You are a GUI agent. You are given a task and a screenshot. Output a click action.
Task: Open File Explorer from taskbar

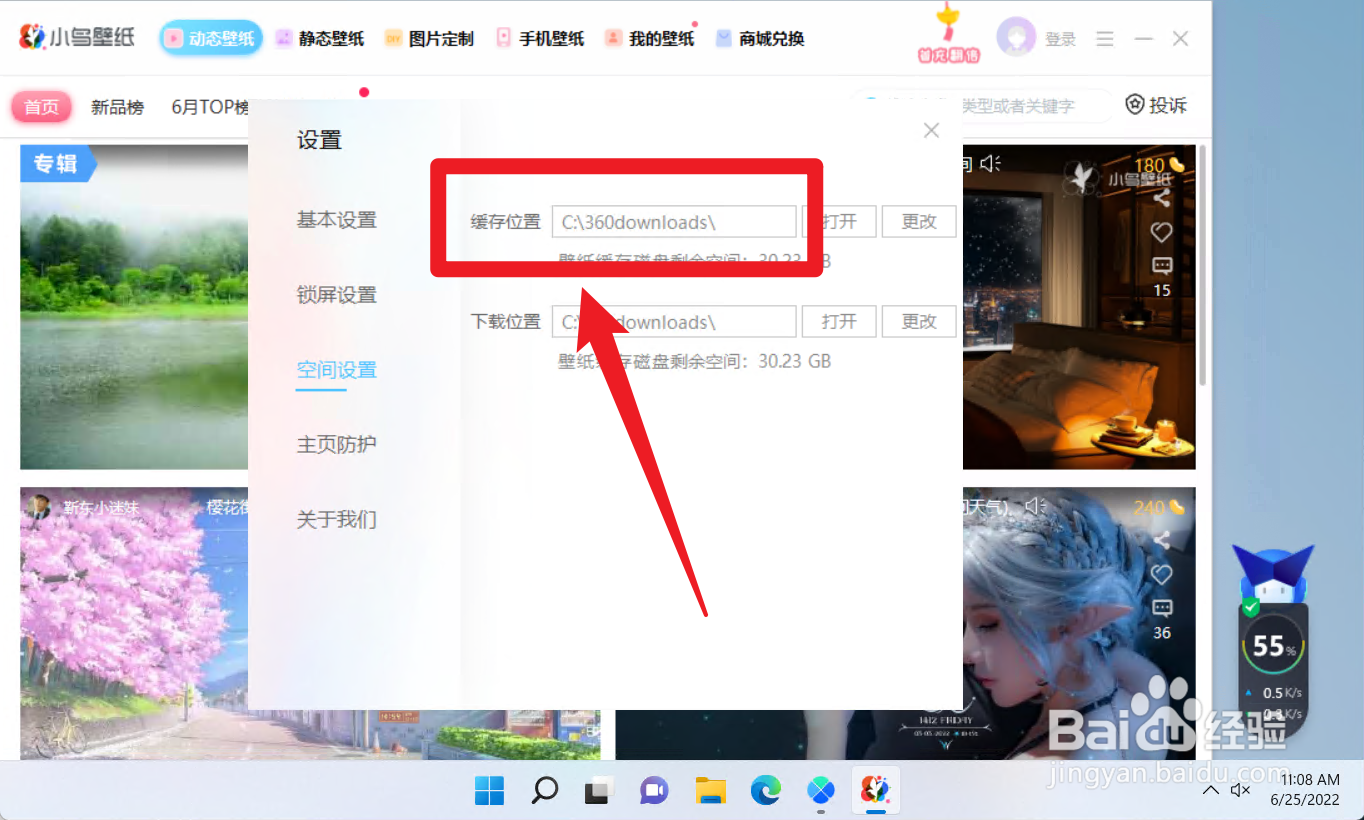click(x=710, y=791)
